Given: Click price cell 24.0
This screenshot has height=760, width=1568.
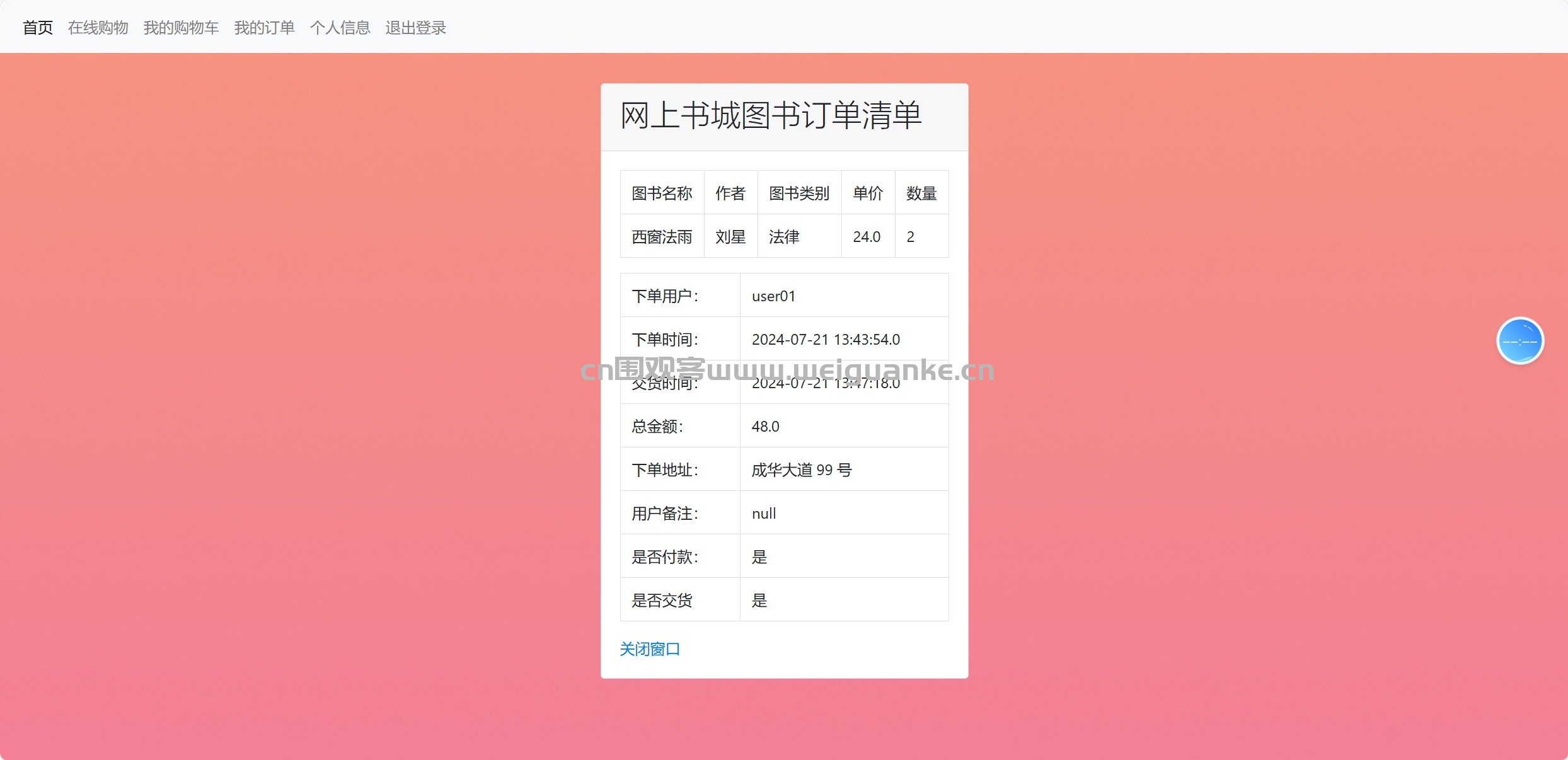Looking at the screenshot, I should (x=868, y=236).
